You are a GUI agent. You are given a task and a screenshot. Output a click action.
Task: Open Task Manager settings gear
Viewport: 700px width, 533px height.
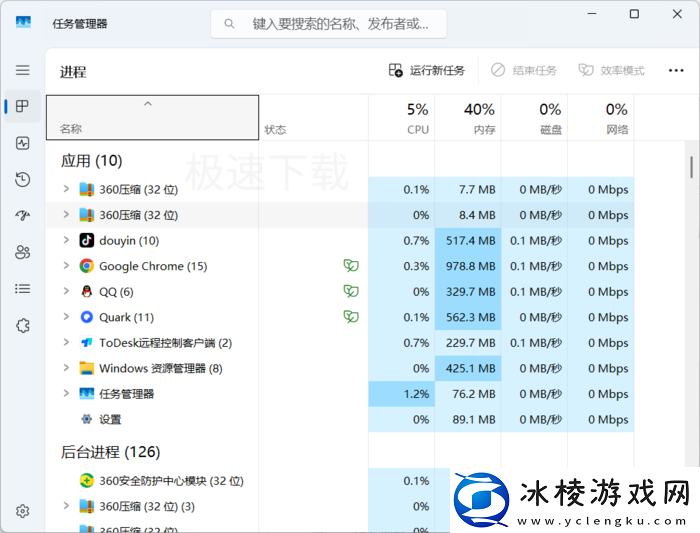pos(22,511)
